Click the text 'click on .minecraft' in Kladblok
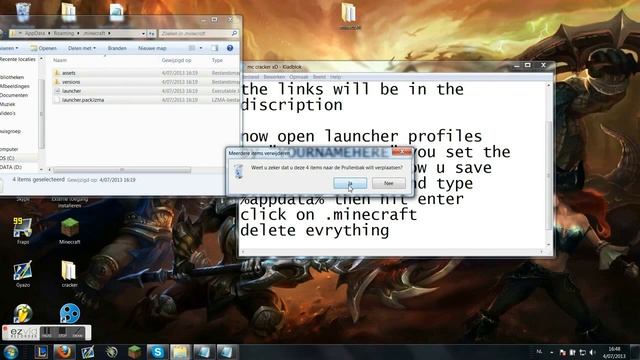Image resolution: width=640 pixels, height=360 pixels. click(x=329, y=215)
